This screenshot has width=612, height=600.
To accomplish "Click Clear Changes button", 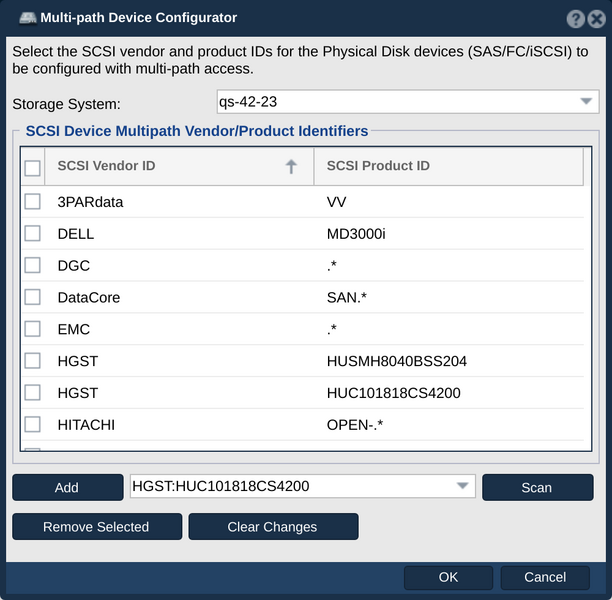I will (273, 527).
